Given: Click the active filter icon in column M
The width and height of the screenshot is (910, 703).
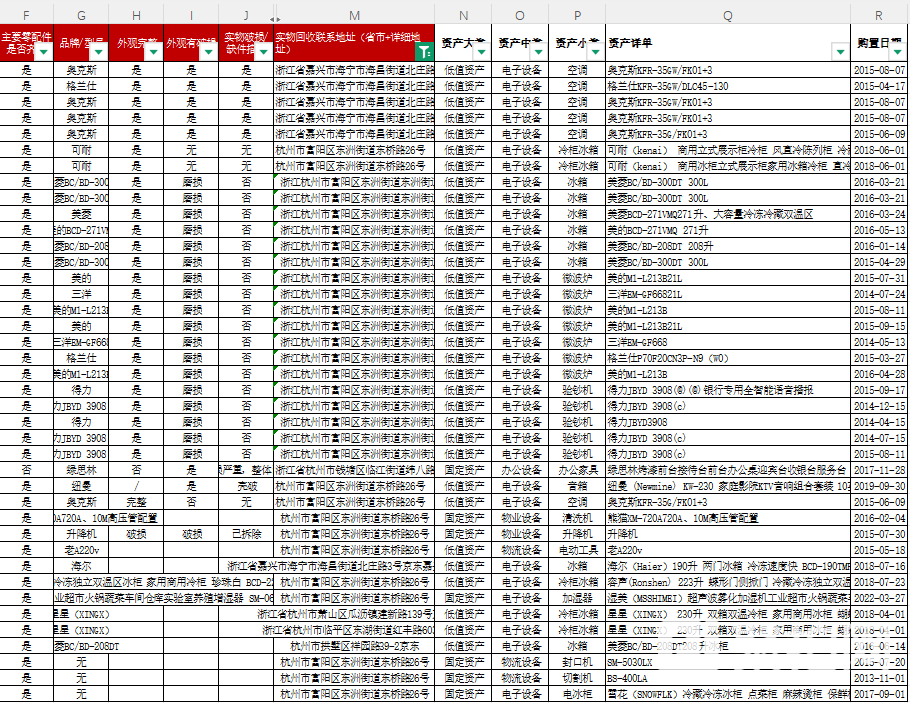Looking at the screenshot, I should (423, 52).
